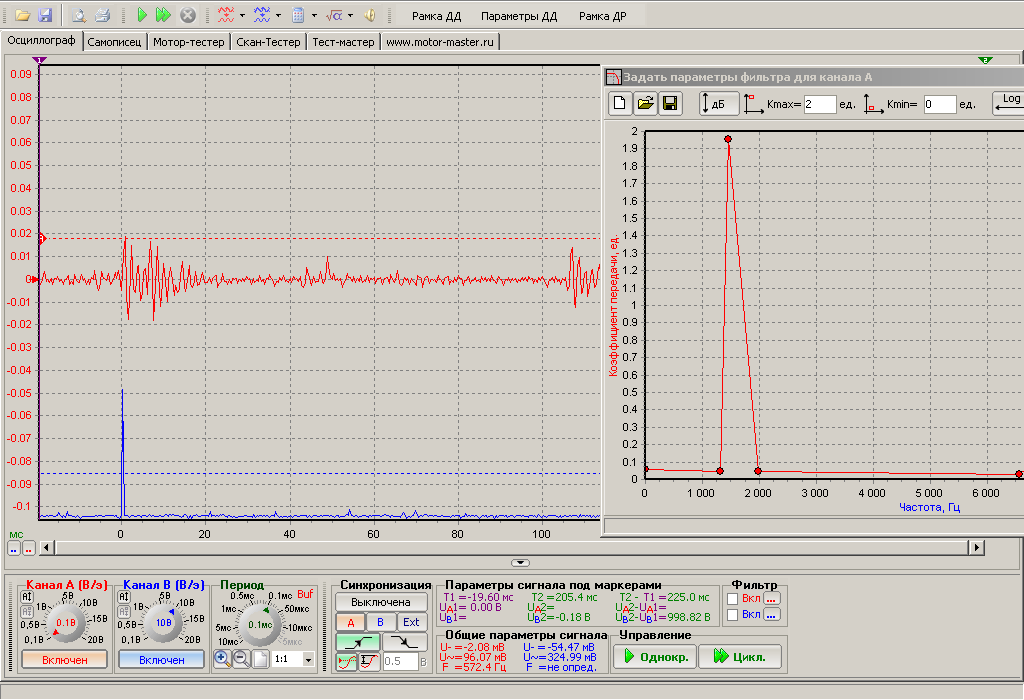Click the square root alpha math icon

pyautogui.click(x=334, y=15)
